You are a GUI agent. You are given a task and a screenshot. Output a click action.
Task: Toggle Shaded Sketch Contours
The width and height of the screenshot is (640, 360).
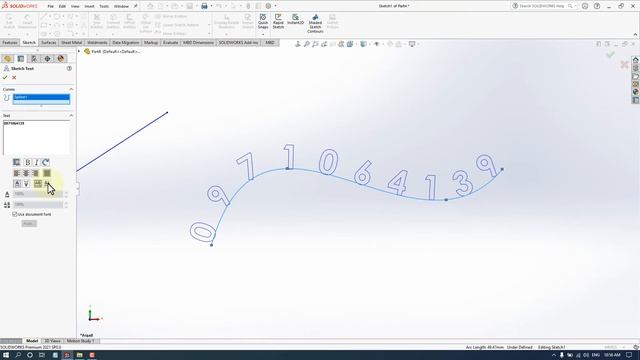coord(315,24)
